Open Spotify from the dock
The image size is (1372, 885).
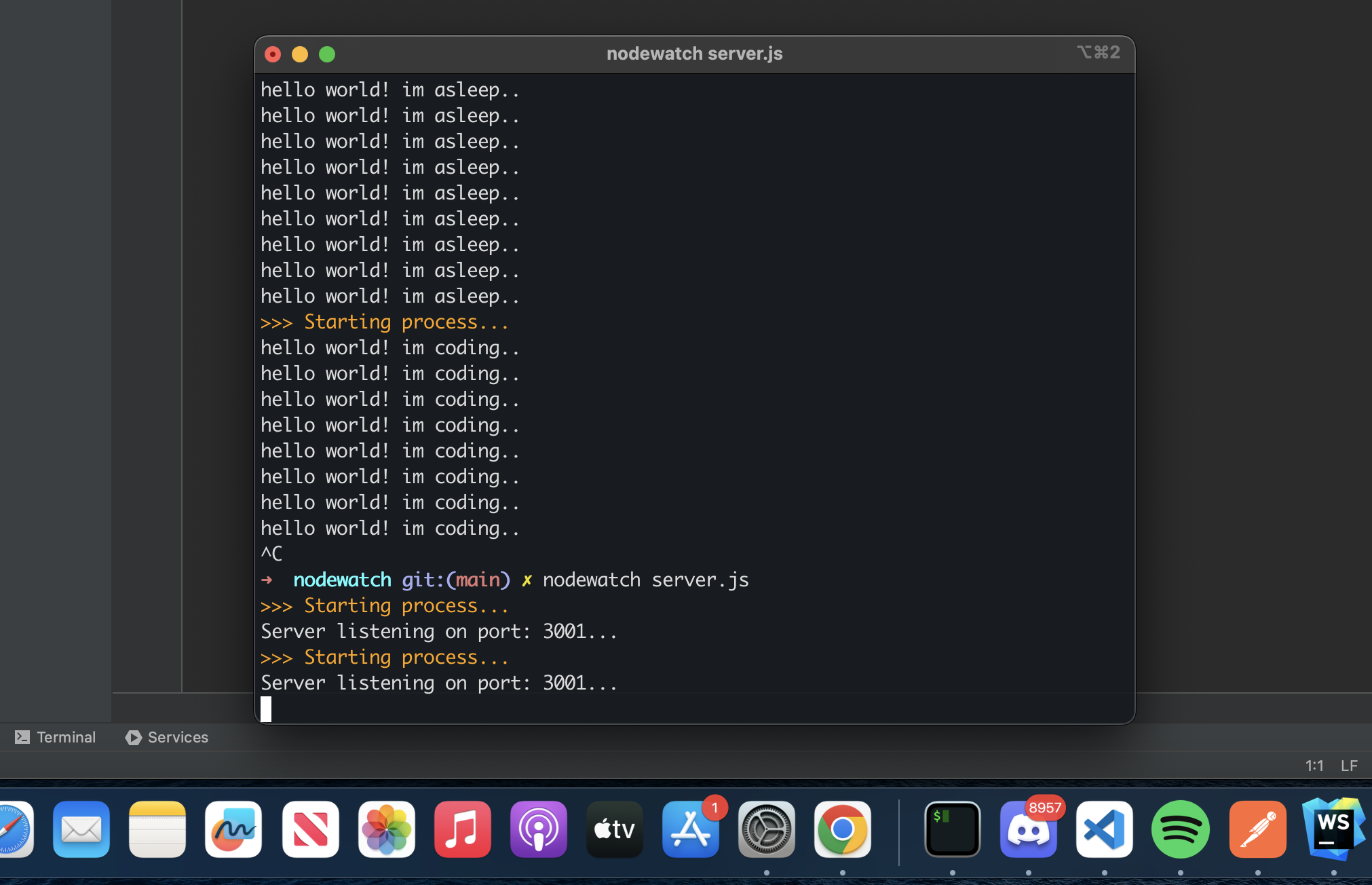coord(1181,829)
